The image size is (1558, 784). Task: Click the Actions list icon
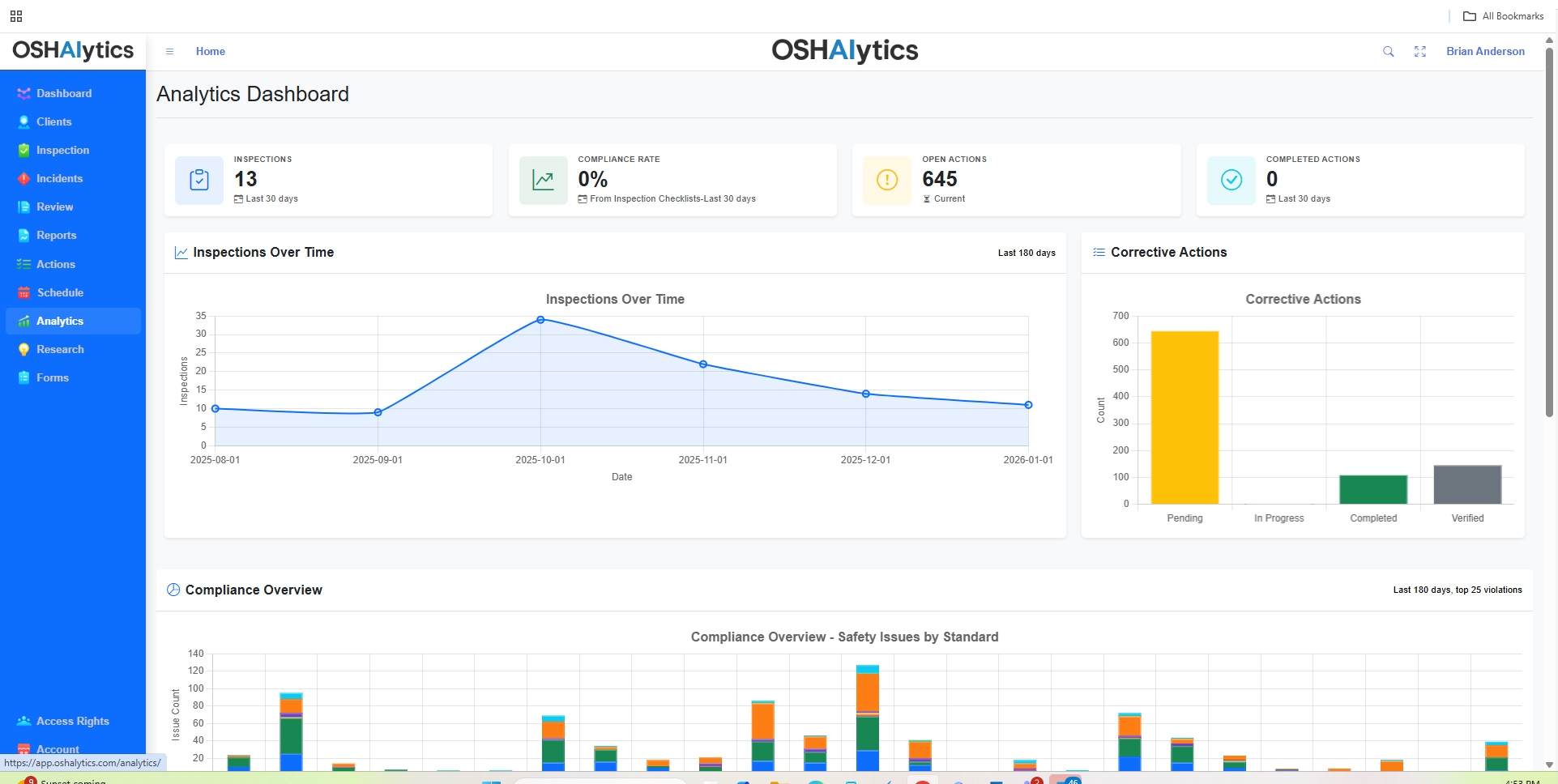pyautogui.click(x=23, y=265)
